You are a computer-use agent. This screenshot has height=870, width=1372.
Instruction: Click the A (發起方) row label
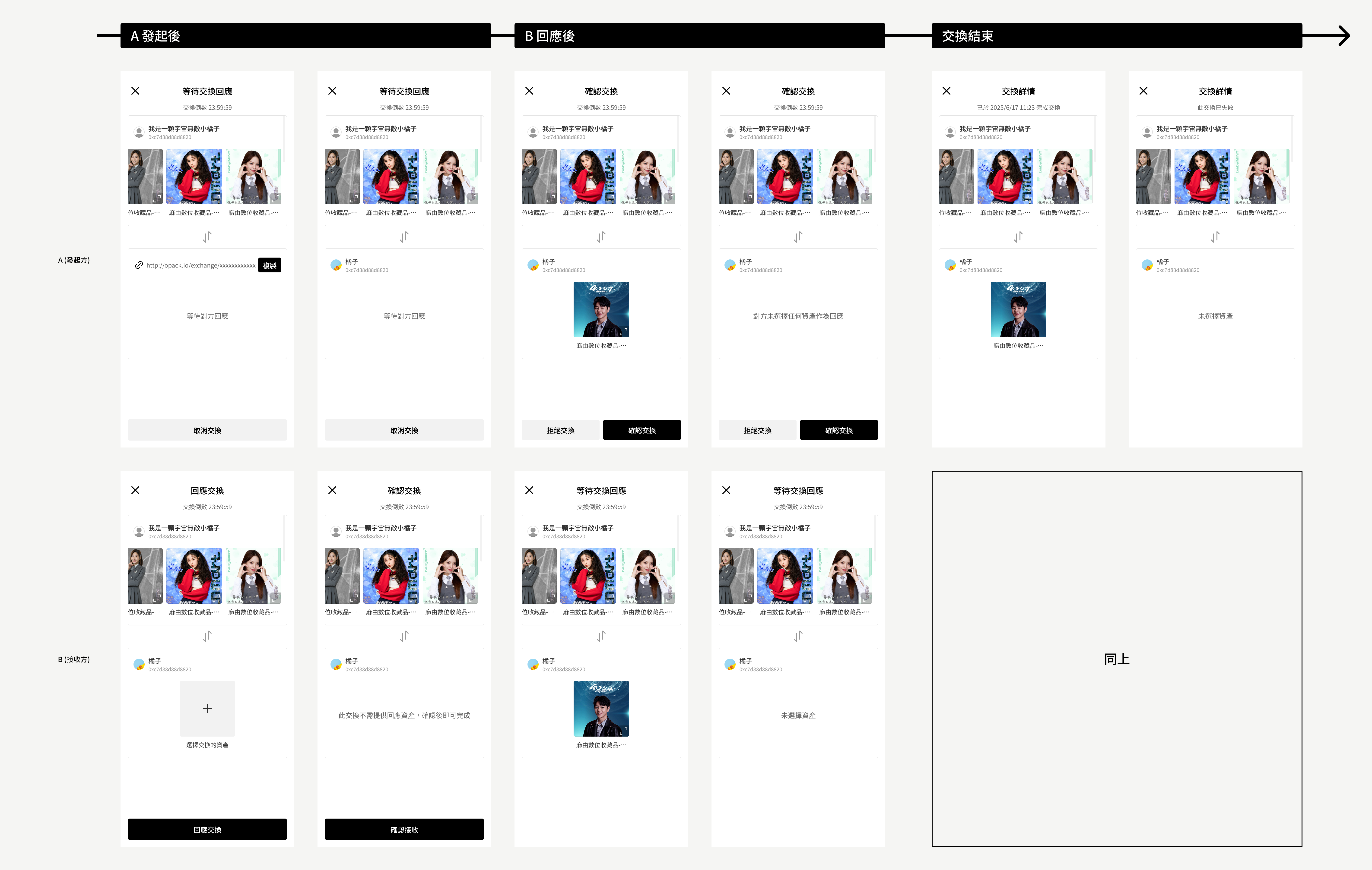pos(74,260)
